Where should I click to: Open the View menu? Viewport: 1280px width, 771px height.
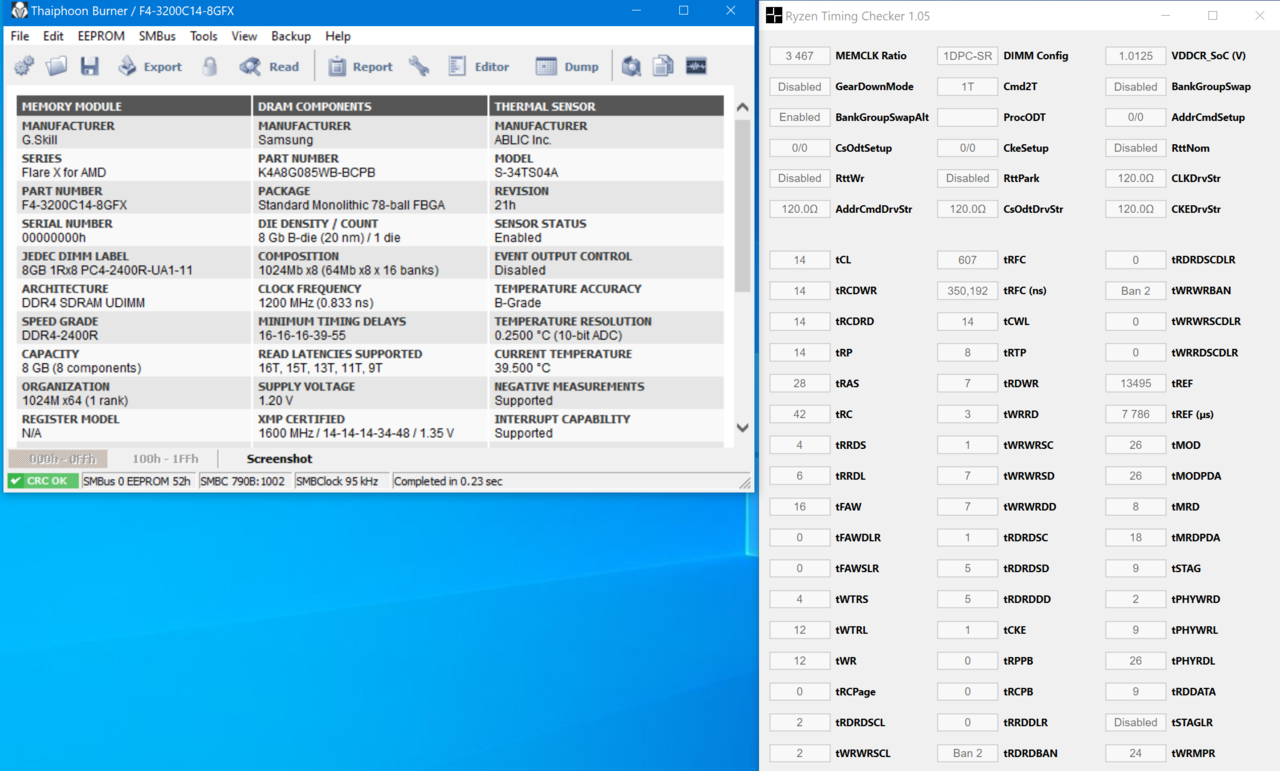click(244, 36)
